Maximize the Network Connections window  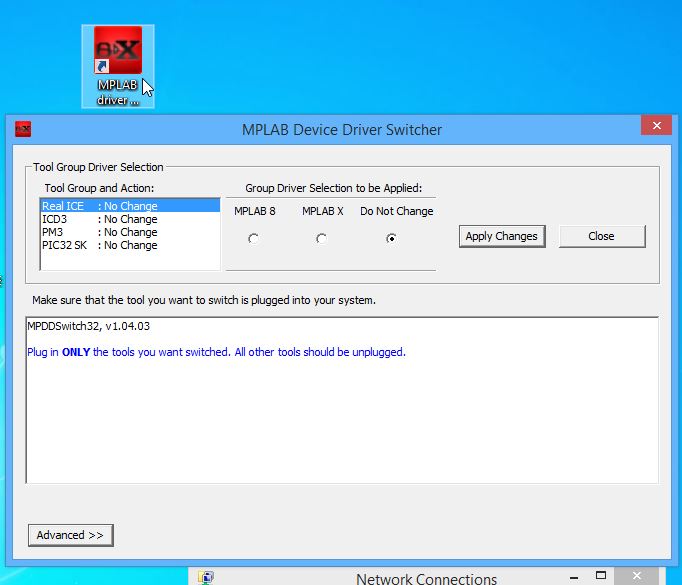[x=601, y=576]
